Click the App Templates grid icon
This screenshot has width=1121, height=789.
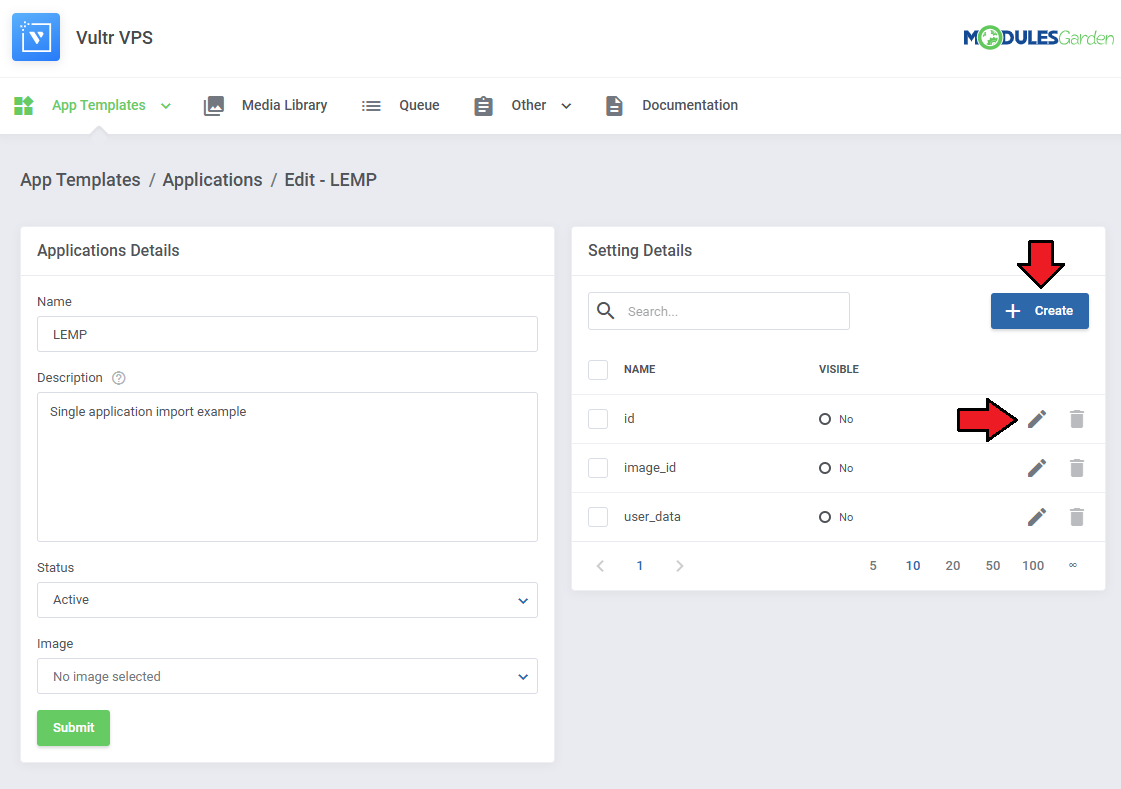(x=24, y=106)
